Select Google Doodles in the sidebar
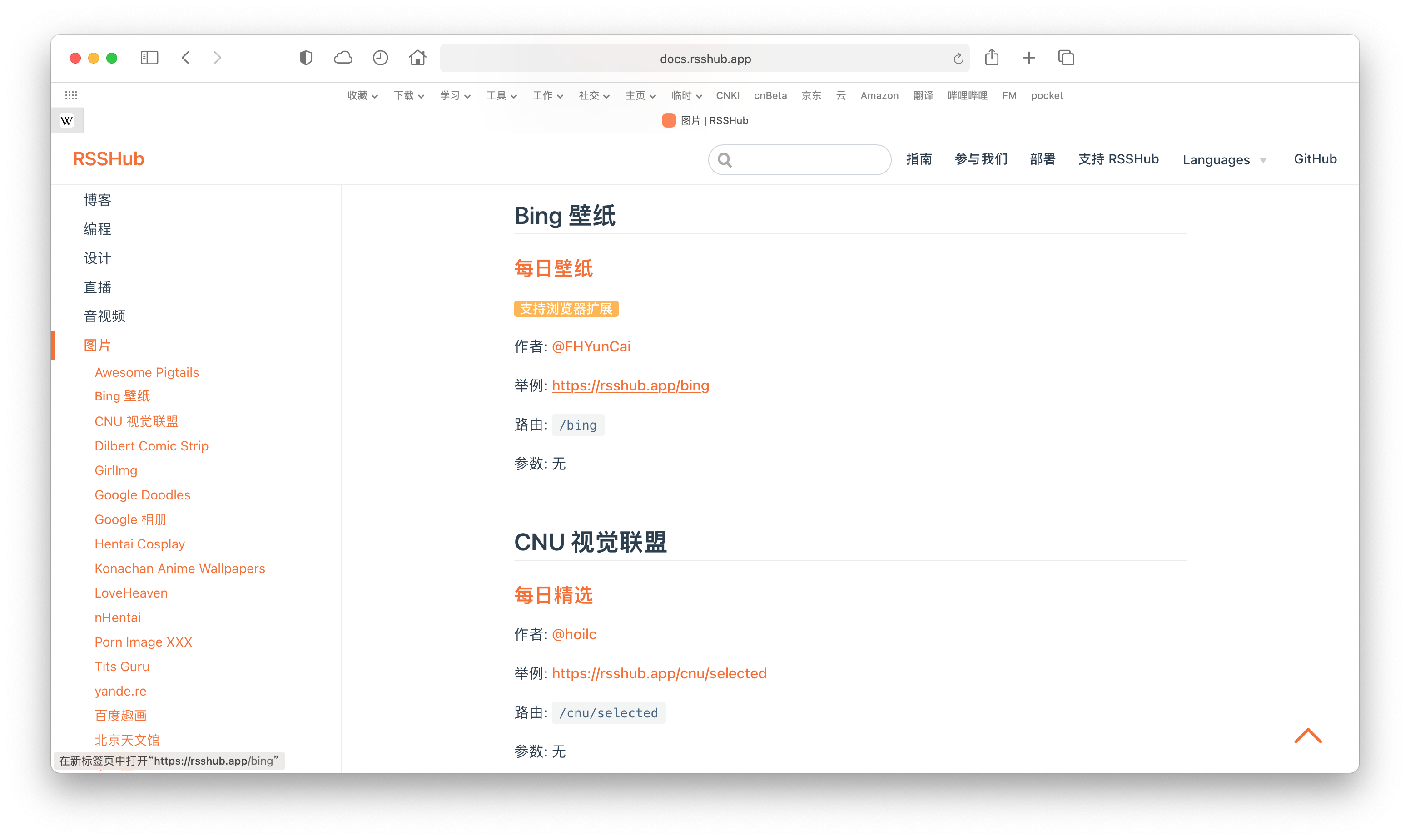The image size is (1410, 840). pos(142,495)
